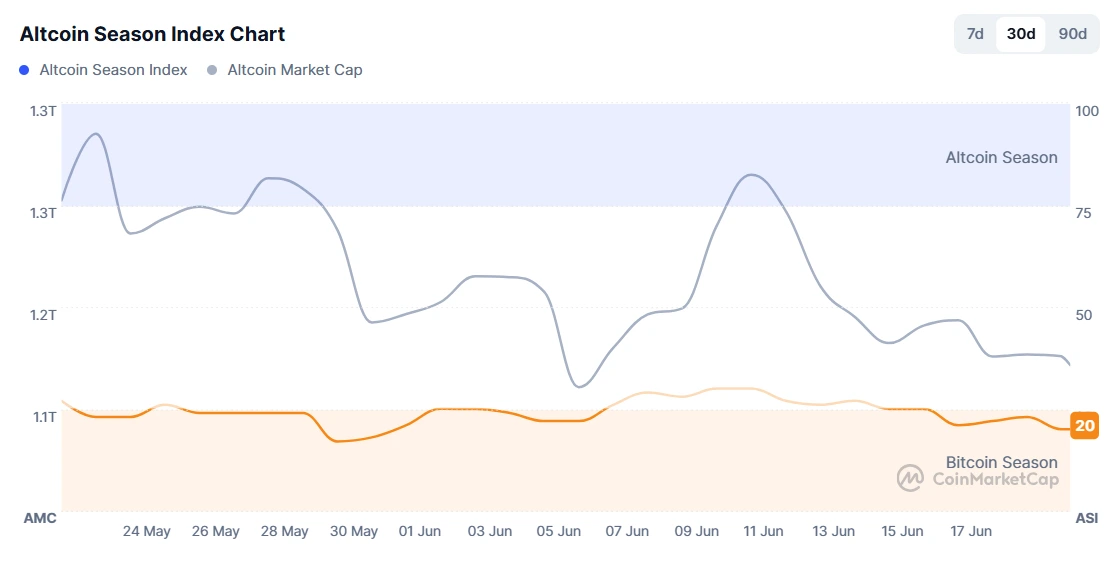This screenshot has width=1110, height=584.
Task: Click the Bitcoin Season zone label
Action: [x=1001, y=462]
